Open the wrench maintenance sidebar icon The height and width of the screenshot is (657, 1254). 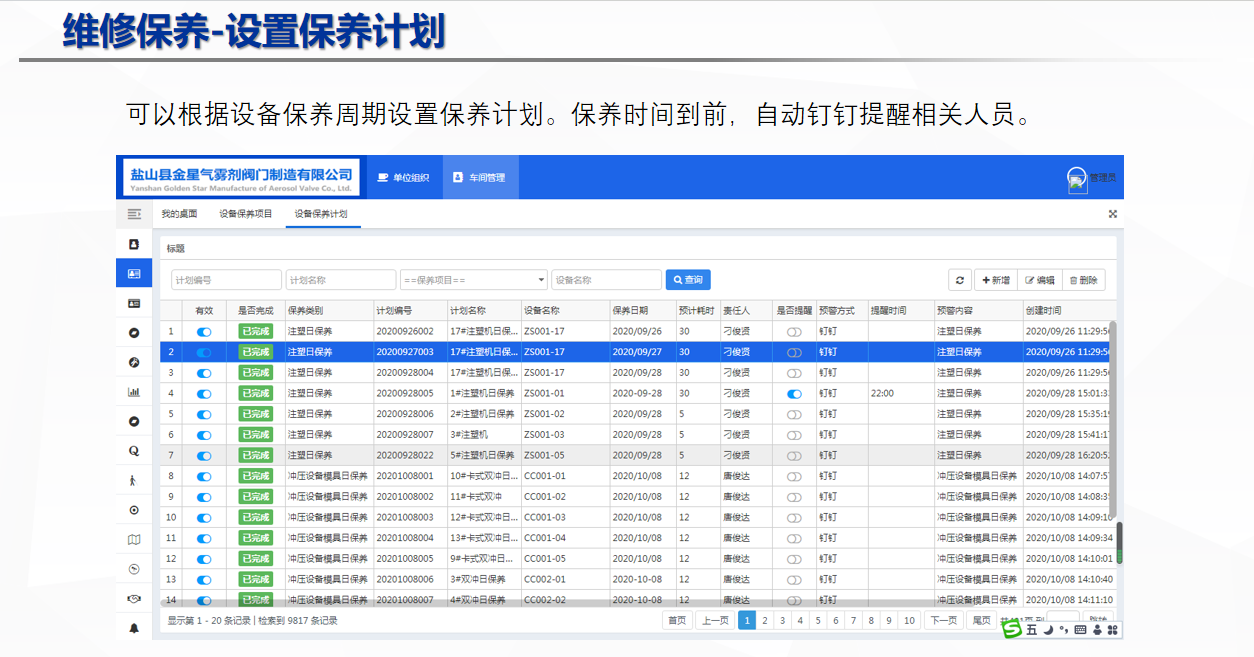134,362
